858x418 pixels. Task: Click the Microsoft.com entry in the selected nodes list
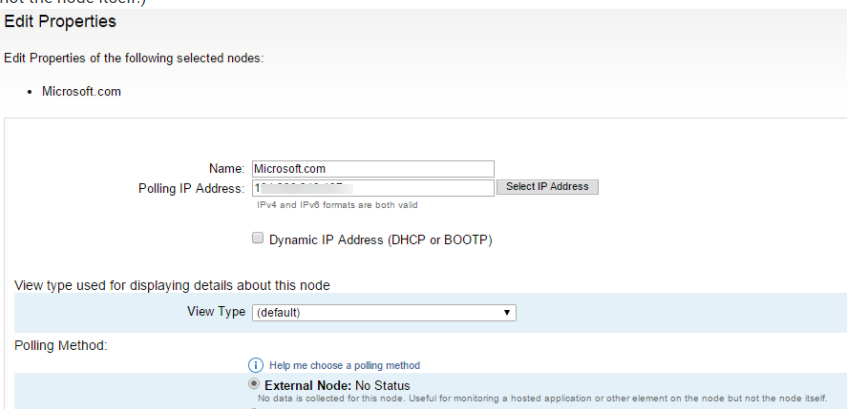coord(82,91)
